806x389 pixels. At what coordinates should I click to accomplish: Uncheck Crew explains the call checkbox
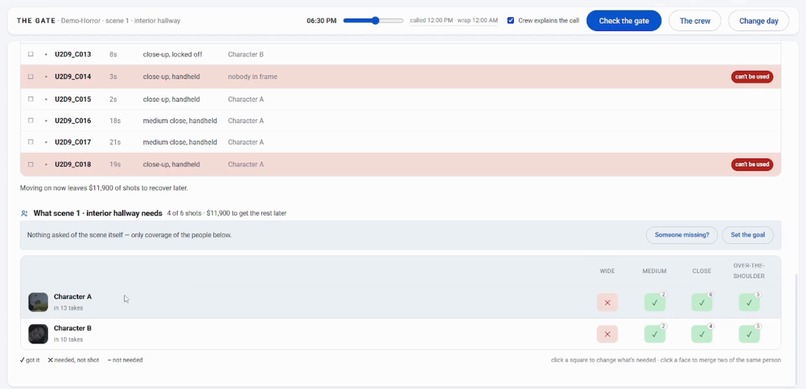[510, 21]
